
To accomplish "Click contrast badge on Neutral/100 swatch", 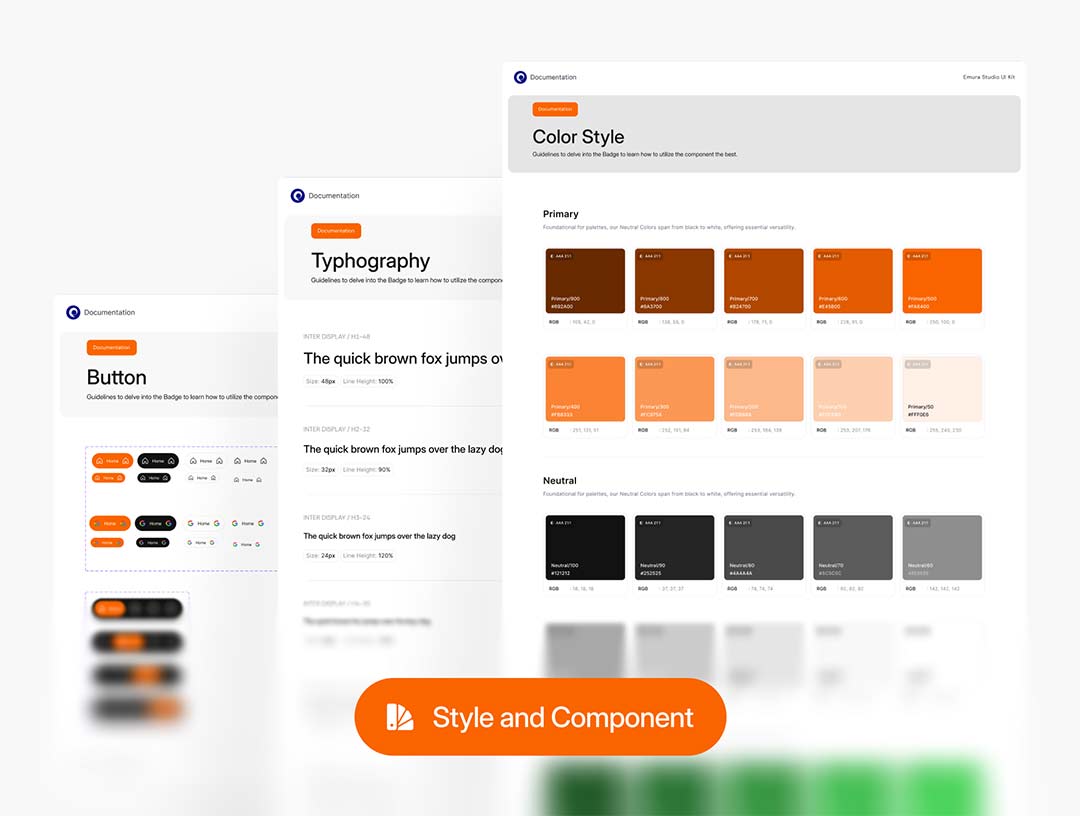I will tap(559, 523).
